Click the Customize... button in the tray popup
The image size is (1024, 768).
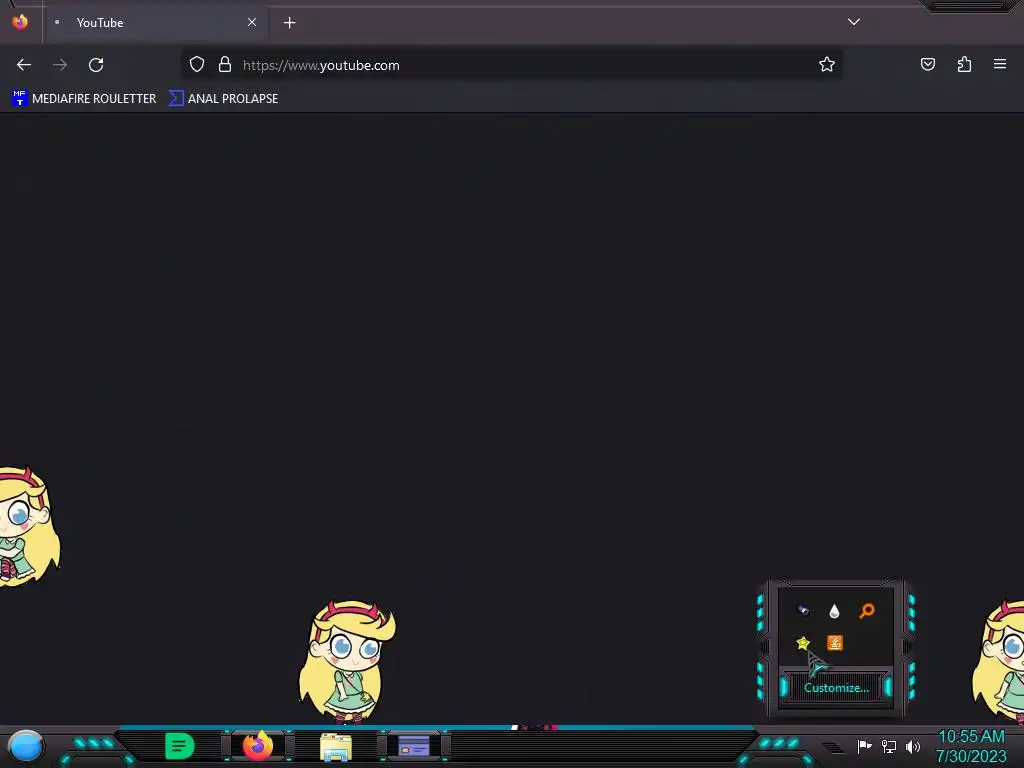(836, 688)
